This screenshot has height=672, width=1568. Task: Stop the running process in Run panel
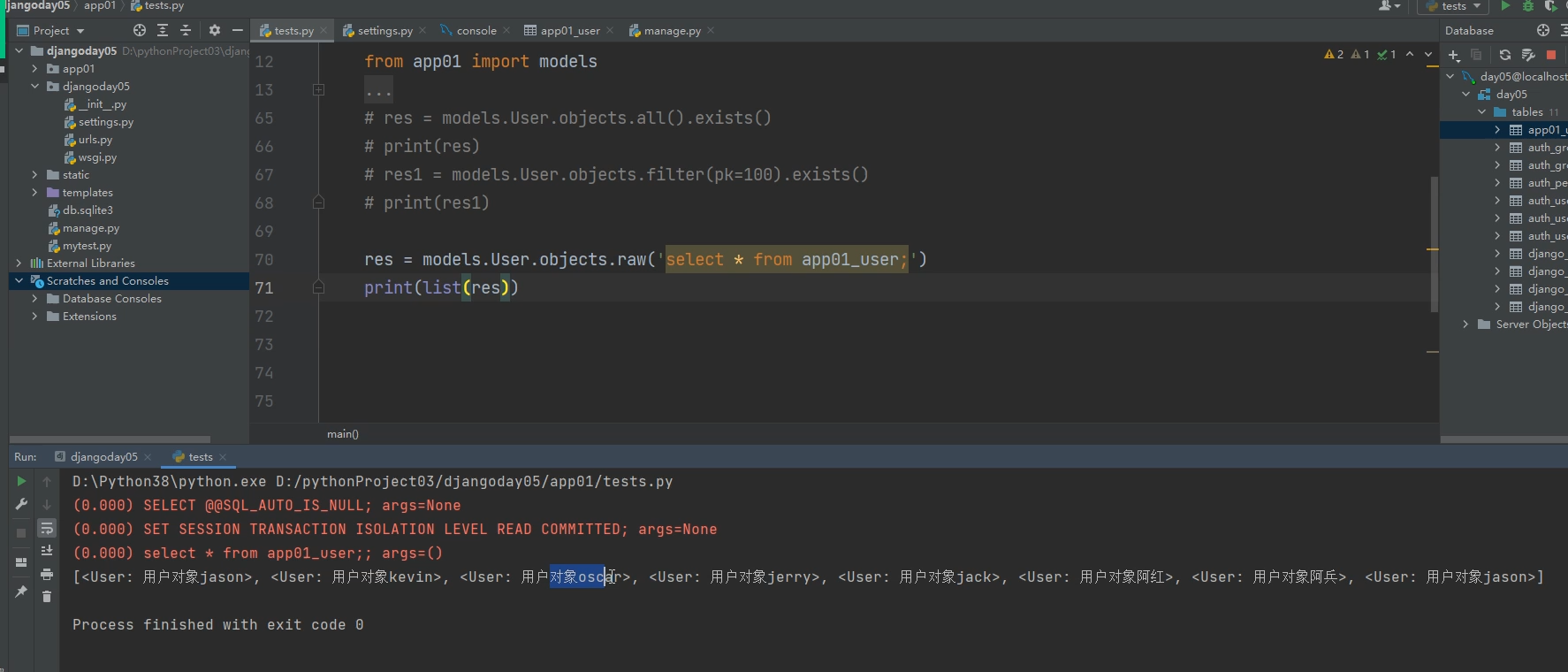click(x=21, y=533)
